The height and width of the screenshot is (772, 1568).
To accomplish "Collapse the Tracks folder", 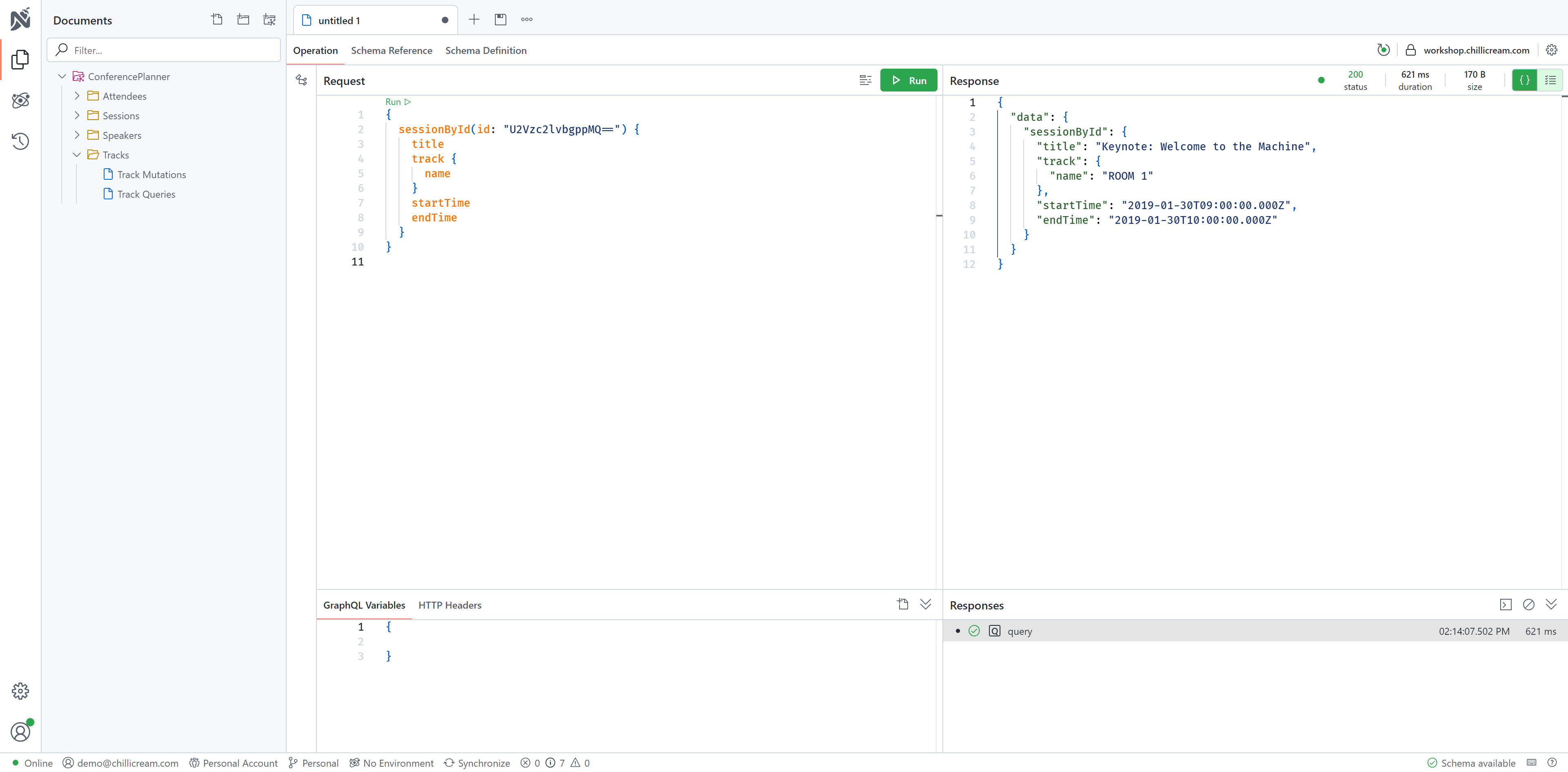I will 77,155.
